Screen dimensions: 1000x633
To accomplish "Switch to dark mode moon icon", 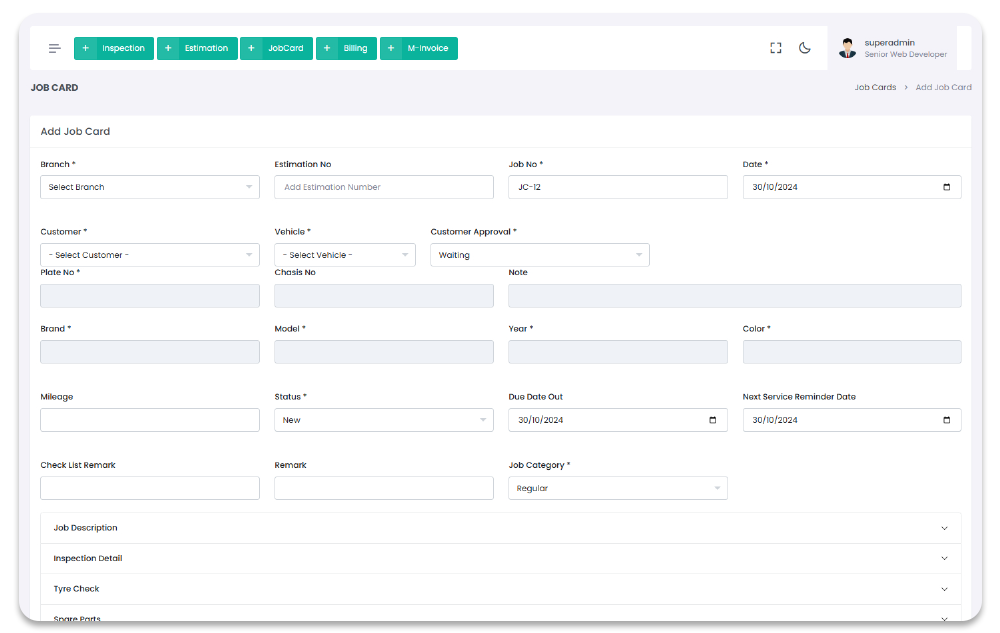I will tap(805, 48).
